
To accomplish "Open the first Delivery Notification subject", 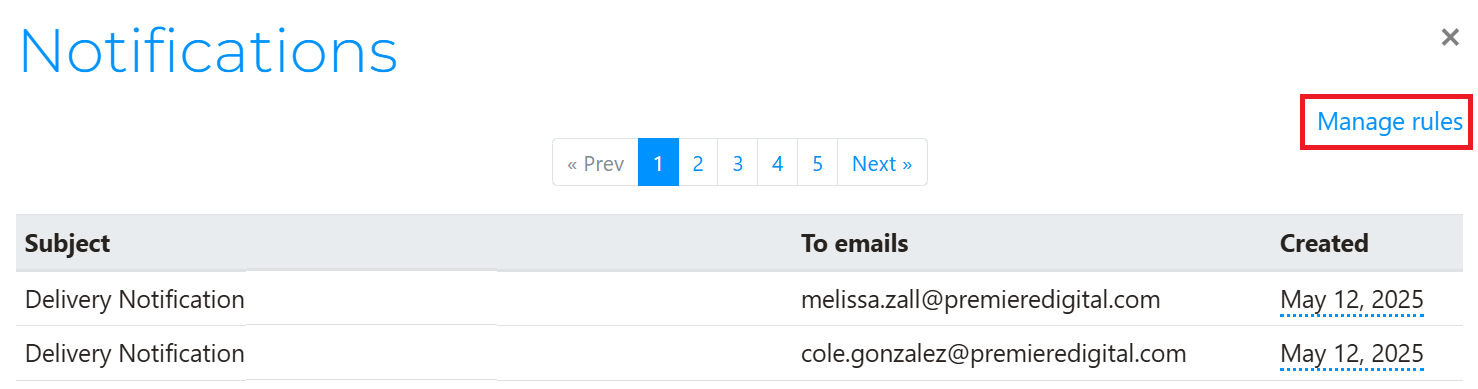I will [134, 299].
